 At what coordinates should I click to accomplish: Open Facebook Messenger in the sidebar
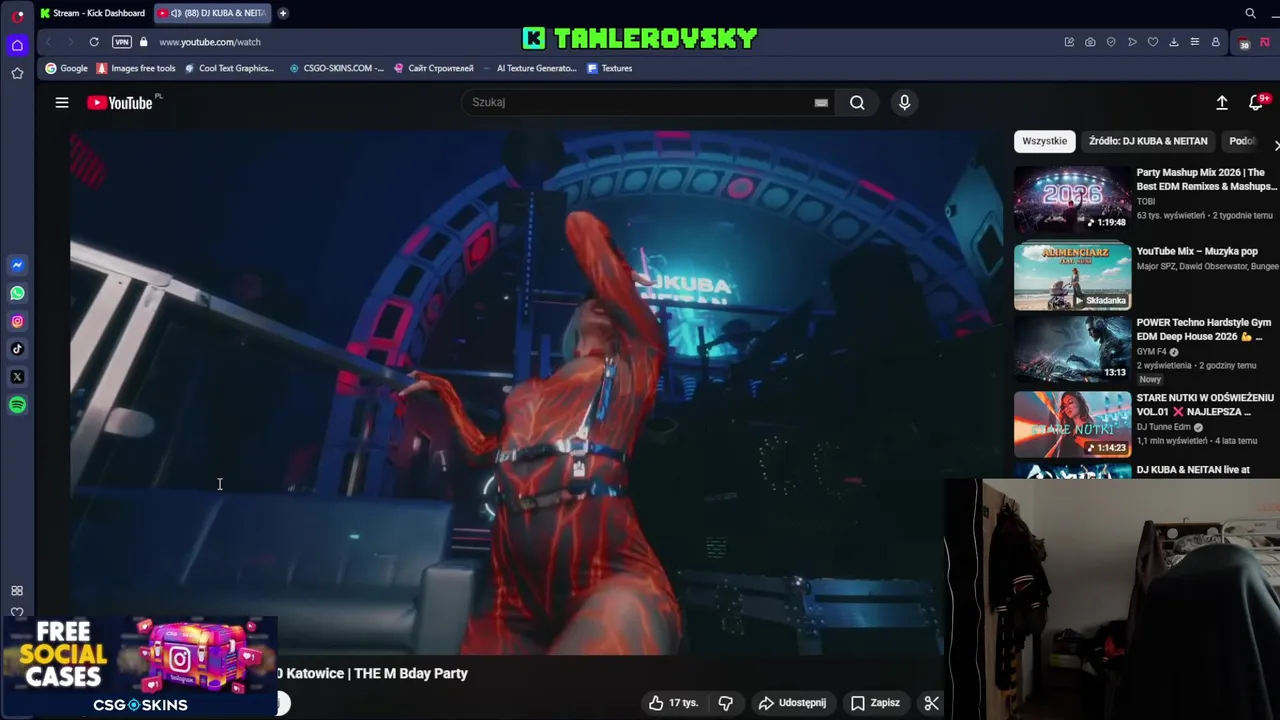point(17,265)
